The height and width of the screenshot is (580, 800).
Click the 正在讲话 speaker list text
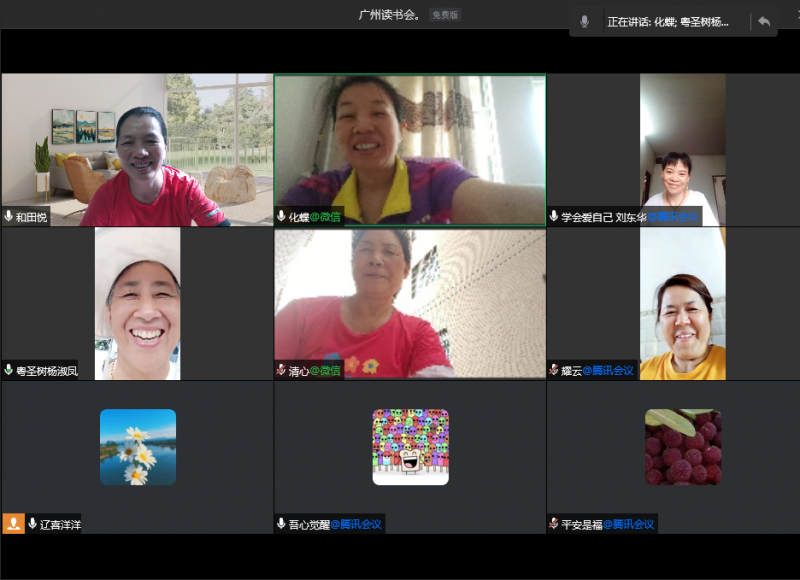pos(668,22)
